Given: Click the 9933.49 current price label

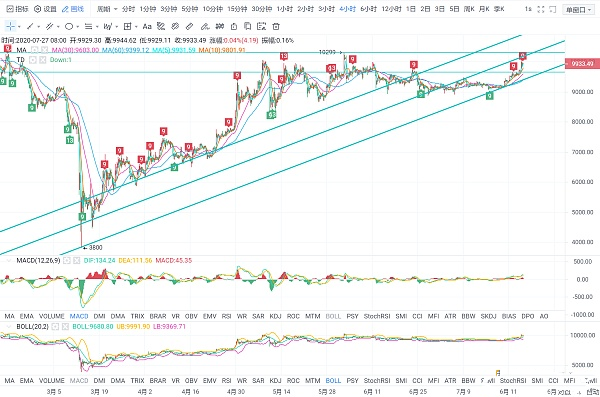Looking at the screenshot, I should [x=582, y=63].
